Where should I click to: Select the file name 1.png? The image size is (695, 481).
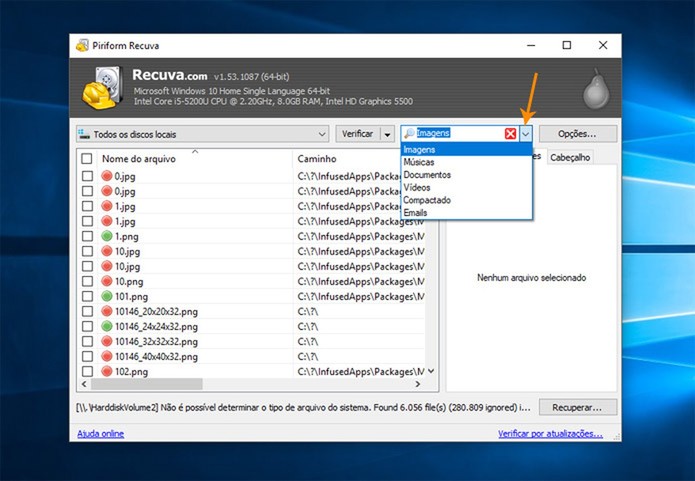pyautogui.click(x=126, y=236)
